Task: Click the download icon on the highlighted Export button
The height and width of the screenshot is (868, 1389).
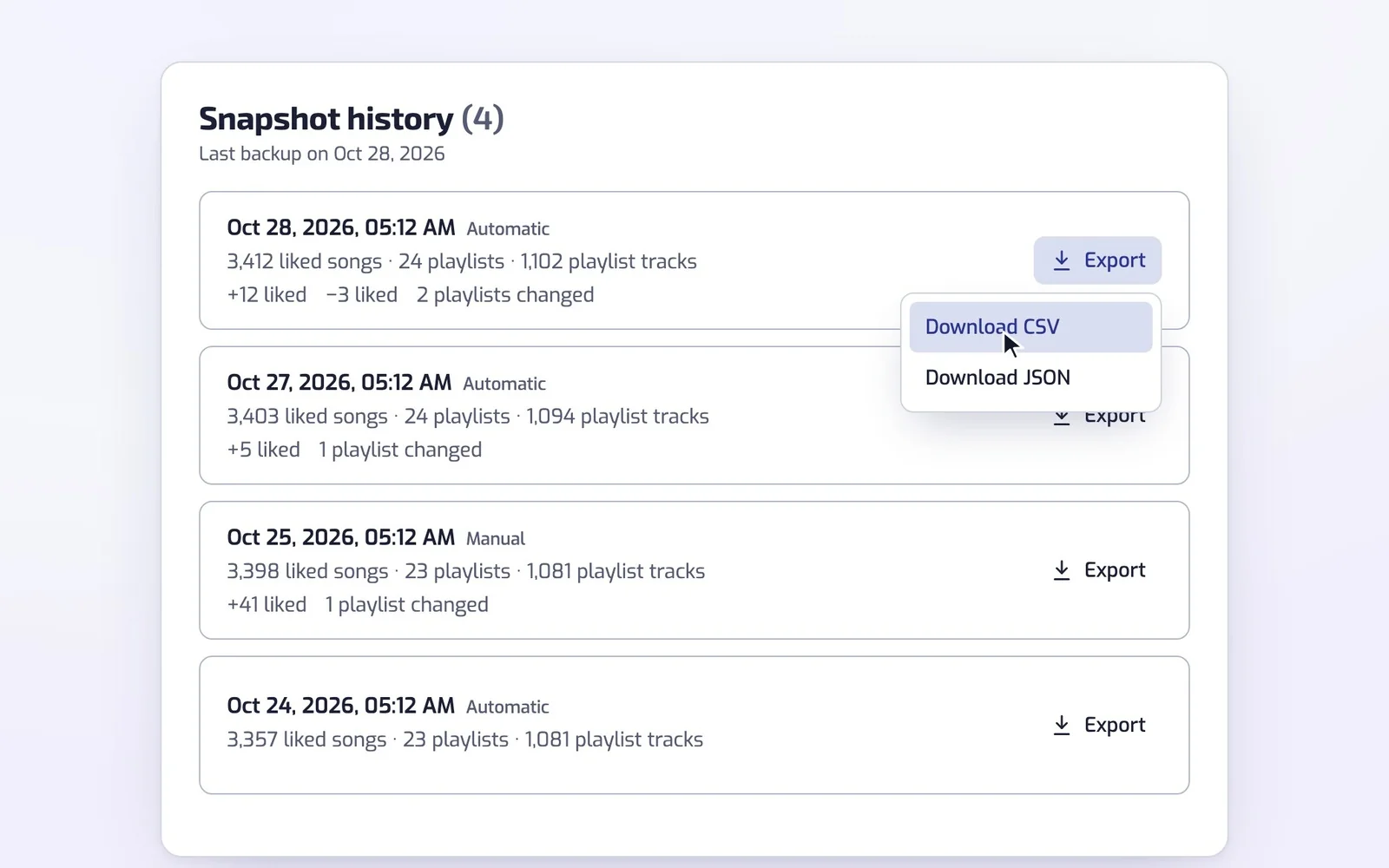Action: point(1061,260)
